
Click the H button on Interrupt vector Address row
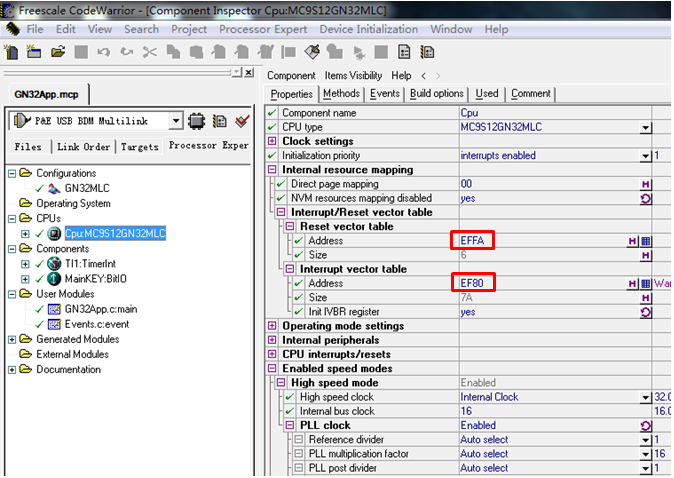[632, 284]
